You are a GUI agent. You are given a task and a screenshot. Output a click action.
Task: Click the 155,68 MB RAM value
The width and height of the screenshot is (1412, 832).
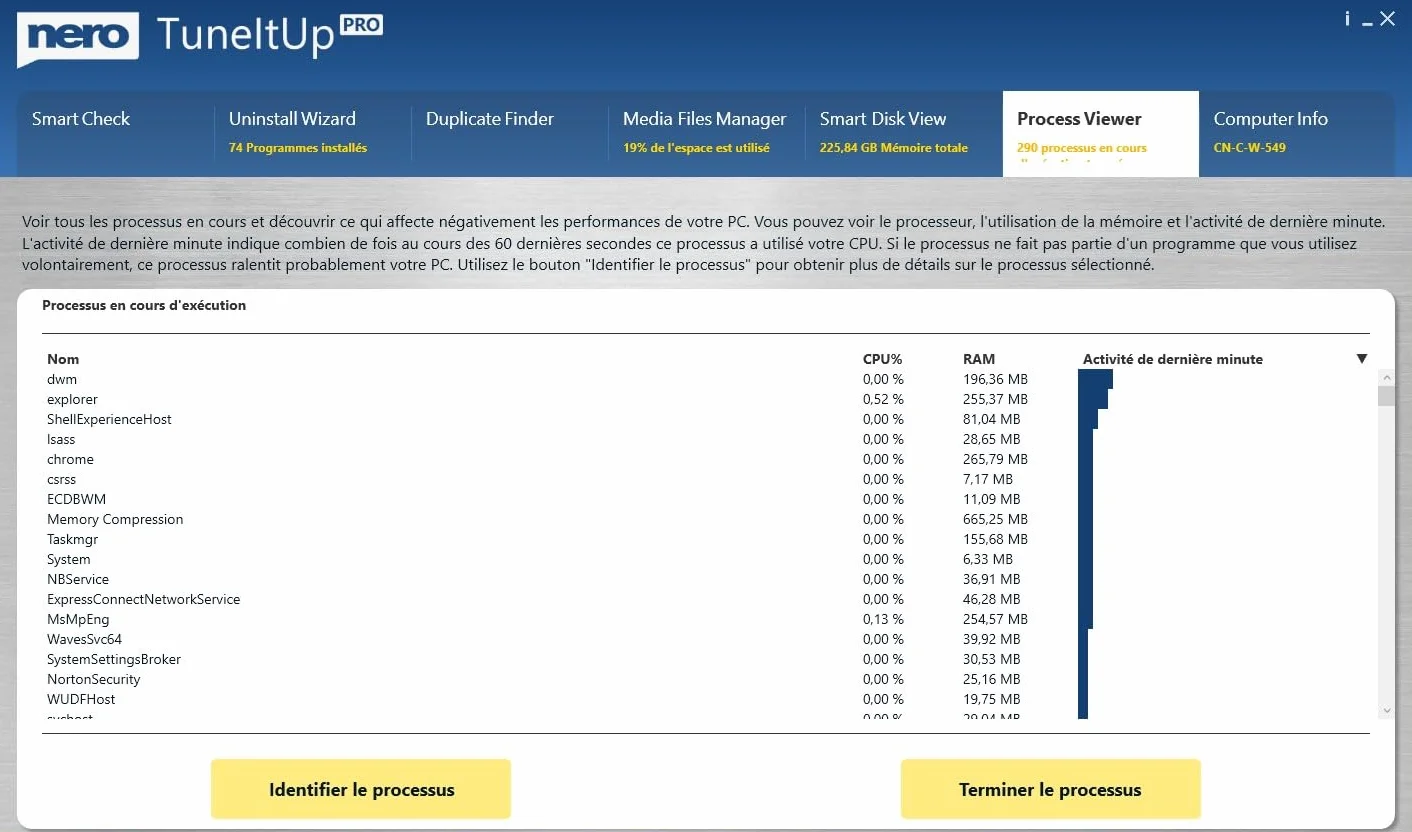coord(995,539)
